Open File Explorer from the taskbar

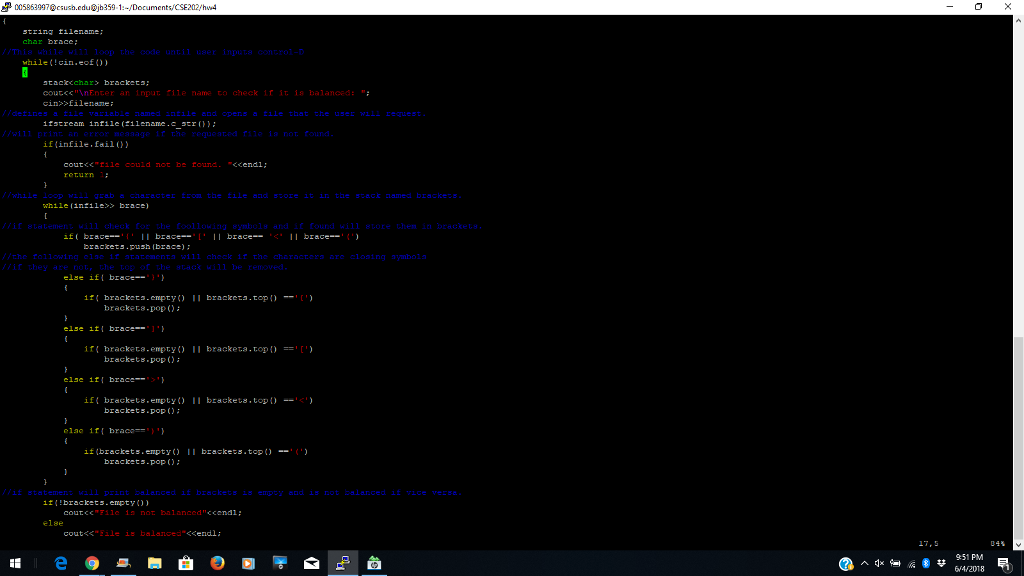(x=153, y=563)
